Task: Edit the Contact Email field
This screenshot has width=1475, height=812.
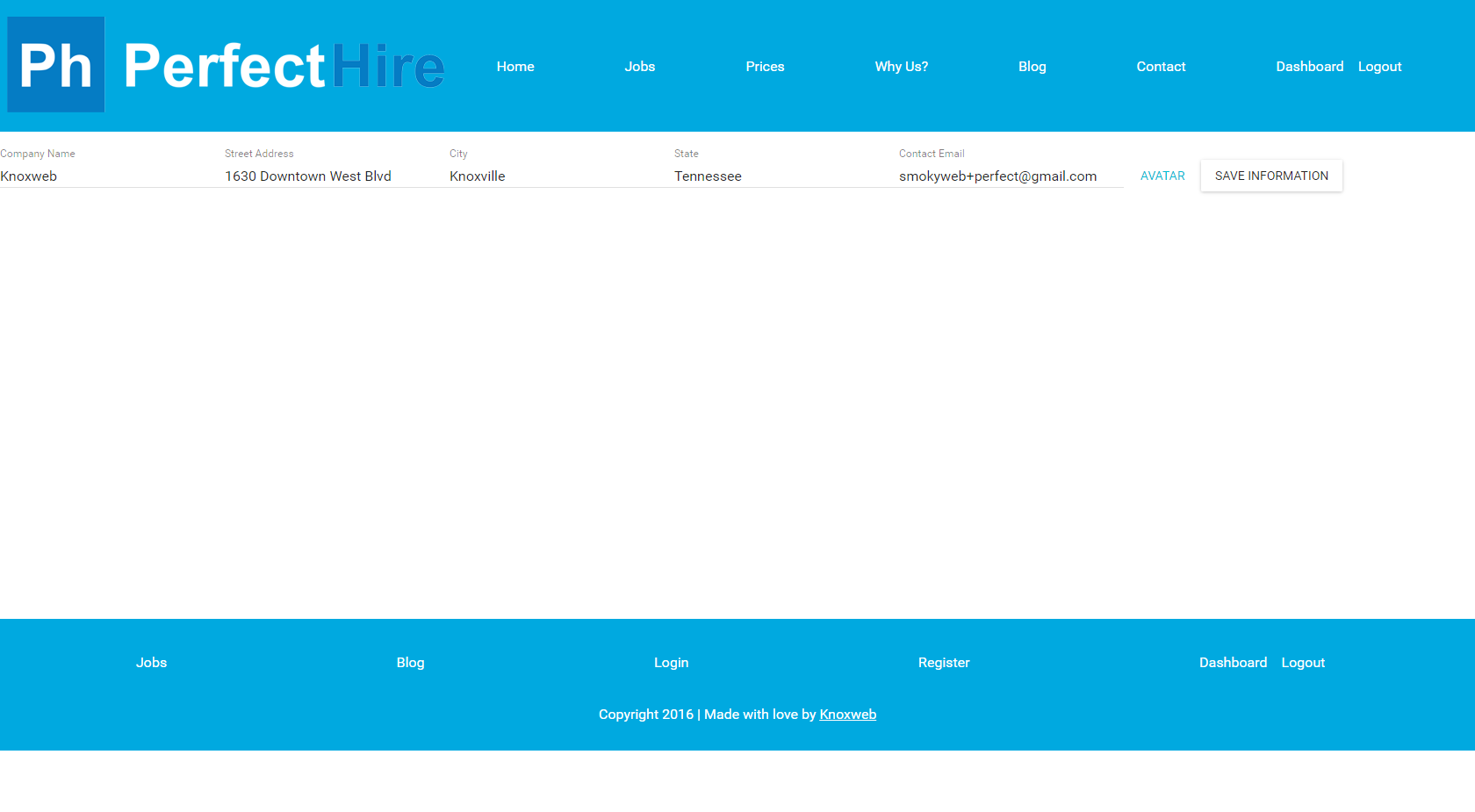Action: (x=1011, y=176)
